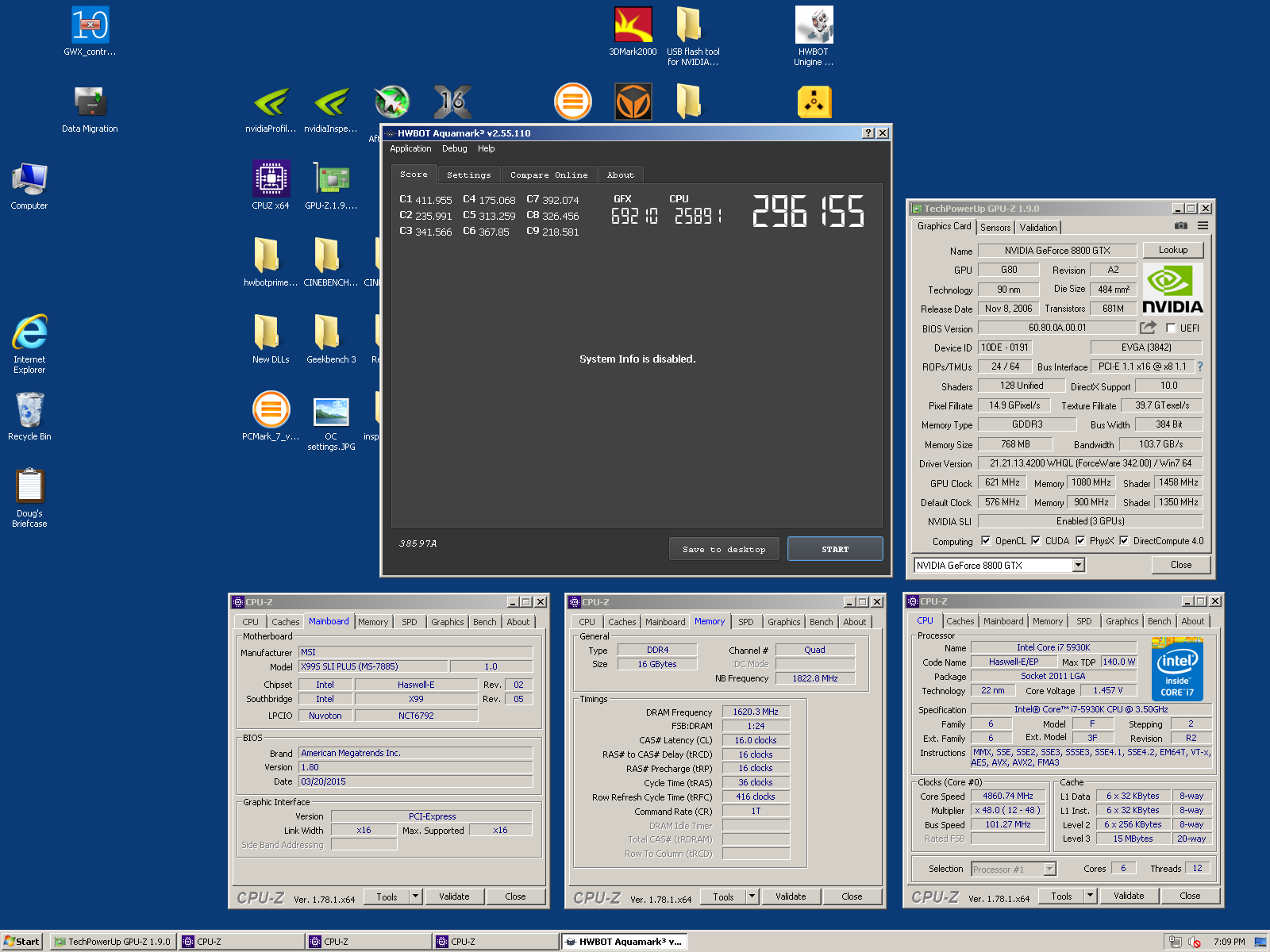
Task: Open Application menu in Aquamark
Action: 410,148
